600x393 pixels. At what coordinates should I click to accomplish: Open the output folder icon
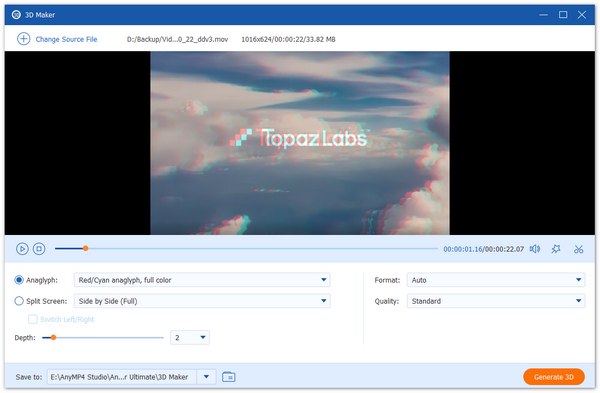pos(228,377)
